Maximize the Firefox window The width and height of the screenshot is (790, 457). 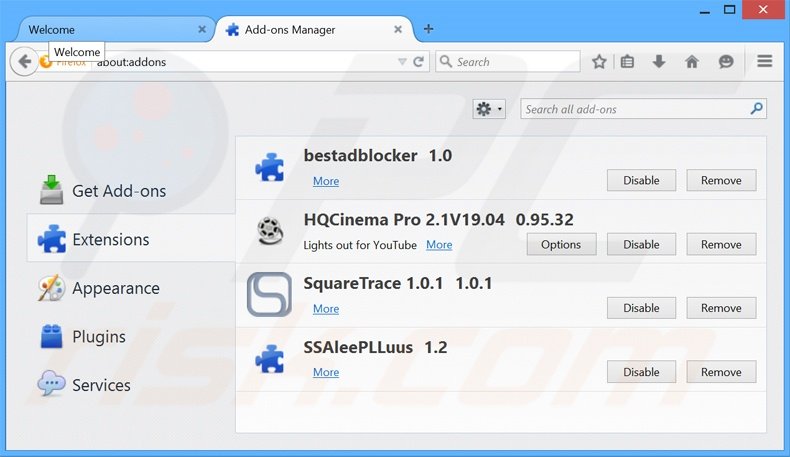point(729,9)
